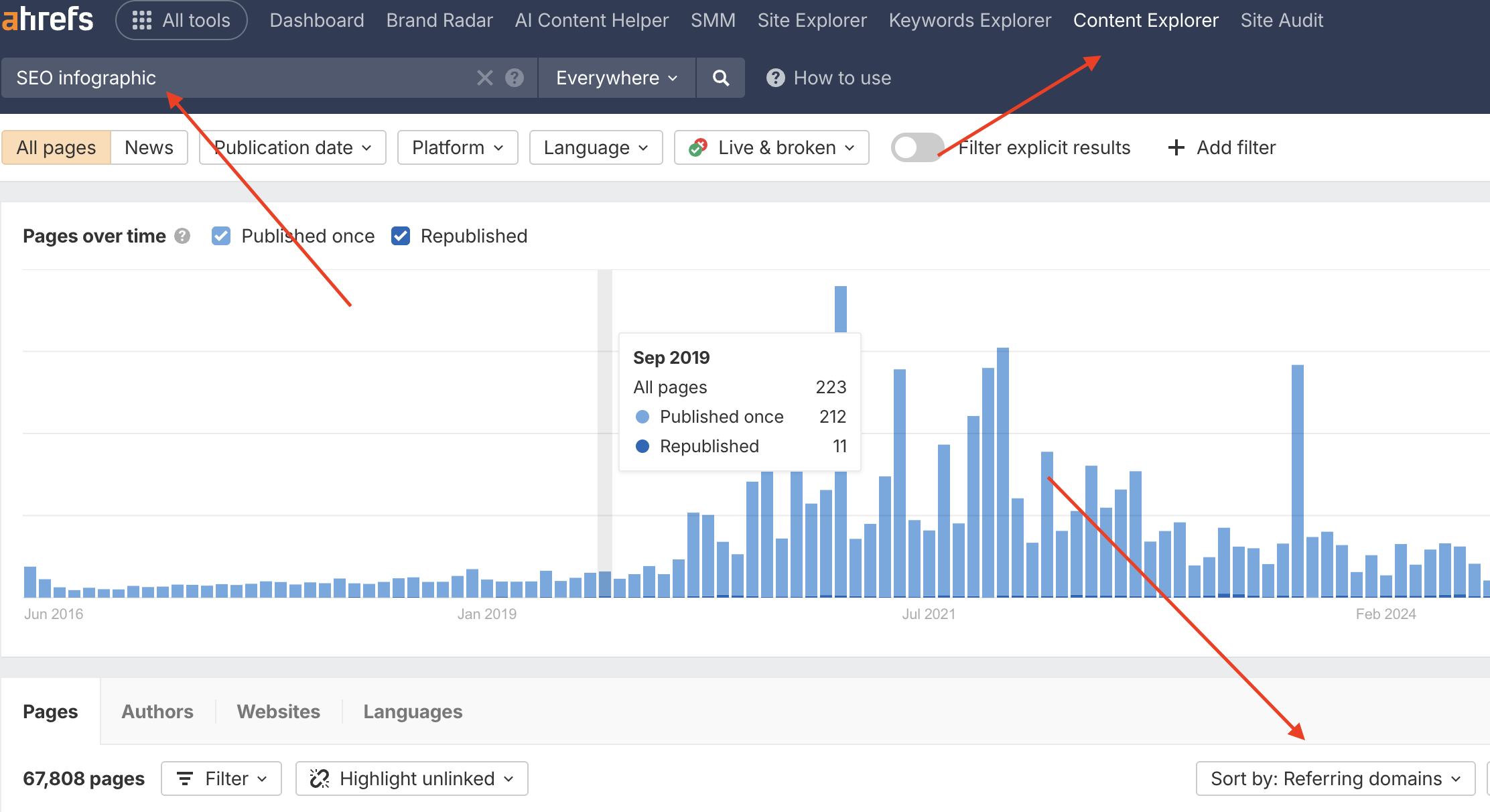Open AI Content Helper
The image size is (1490, 812).
tap(592, 20)
